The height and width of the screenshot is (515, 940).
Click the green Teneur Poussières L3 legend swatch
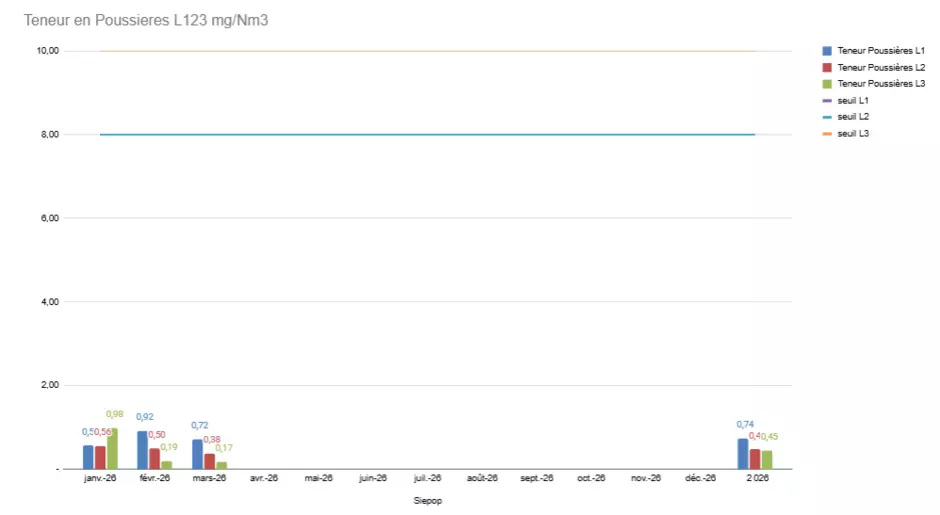[827, 84]
